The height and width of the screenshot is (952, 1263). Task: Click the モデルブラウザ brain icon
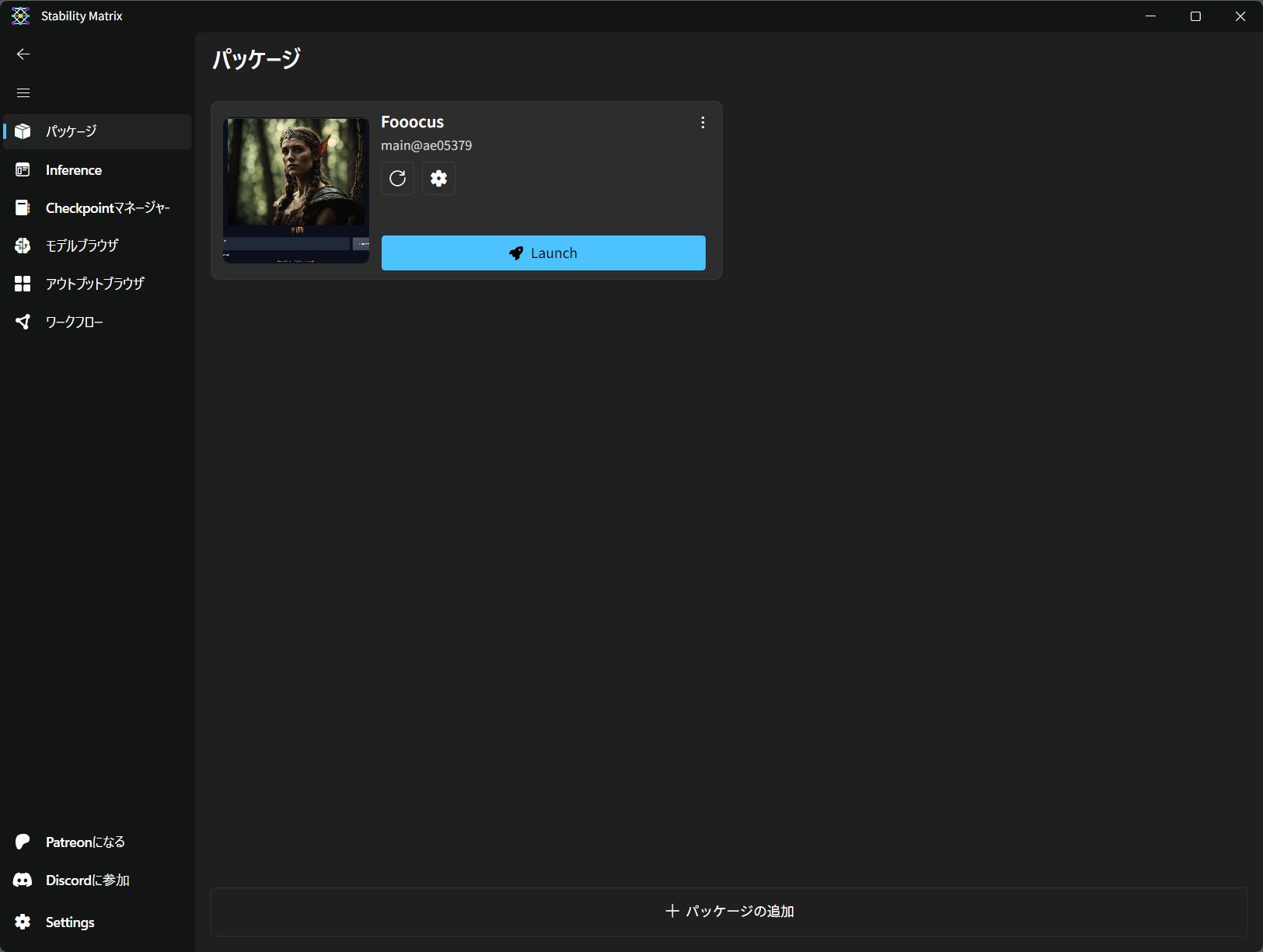pos(23,246)
